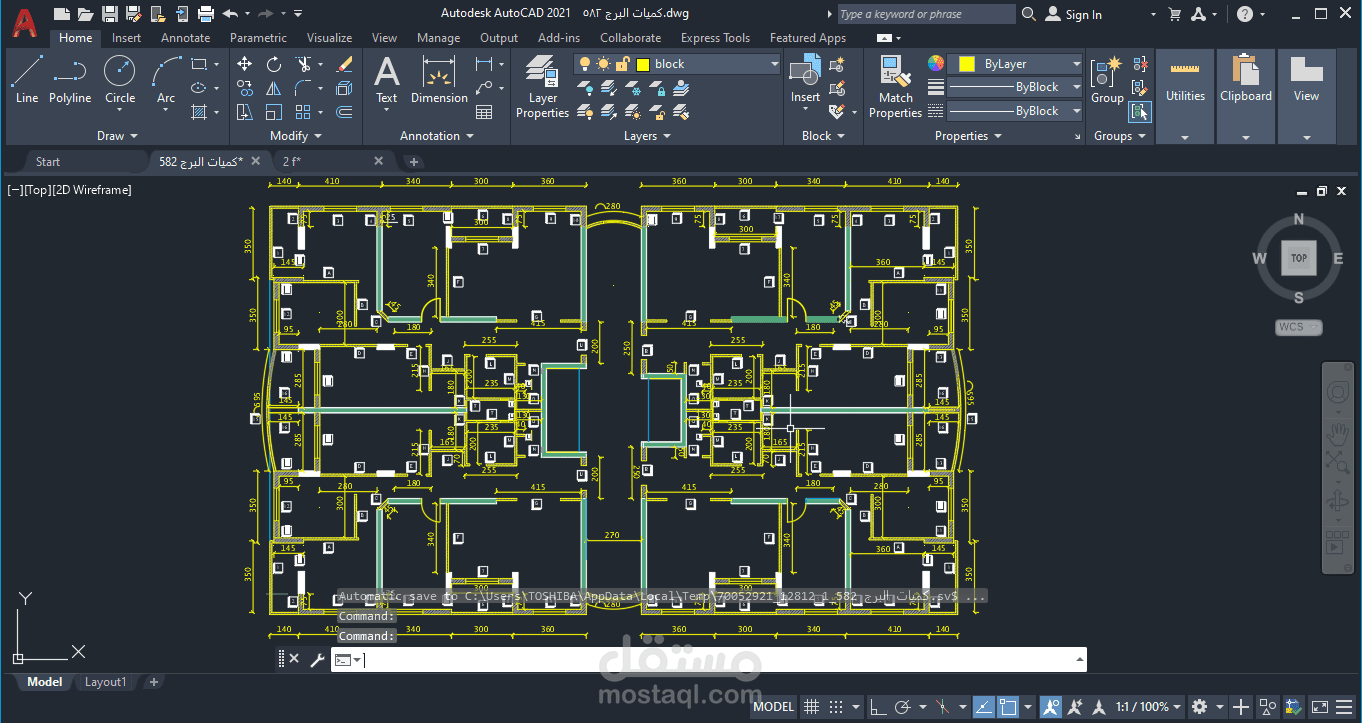
Task: Toggle Clean Screen in status bar
Action: tap(1320, 706)
